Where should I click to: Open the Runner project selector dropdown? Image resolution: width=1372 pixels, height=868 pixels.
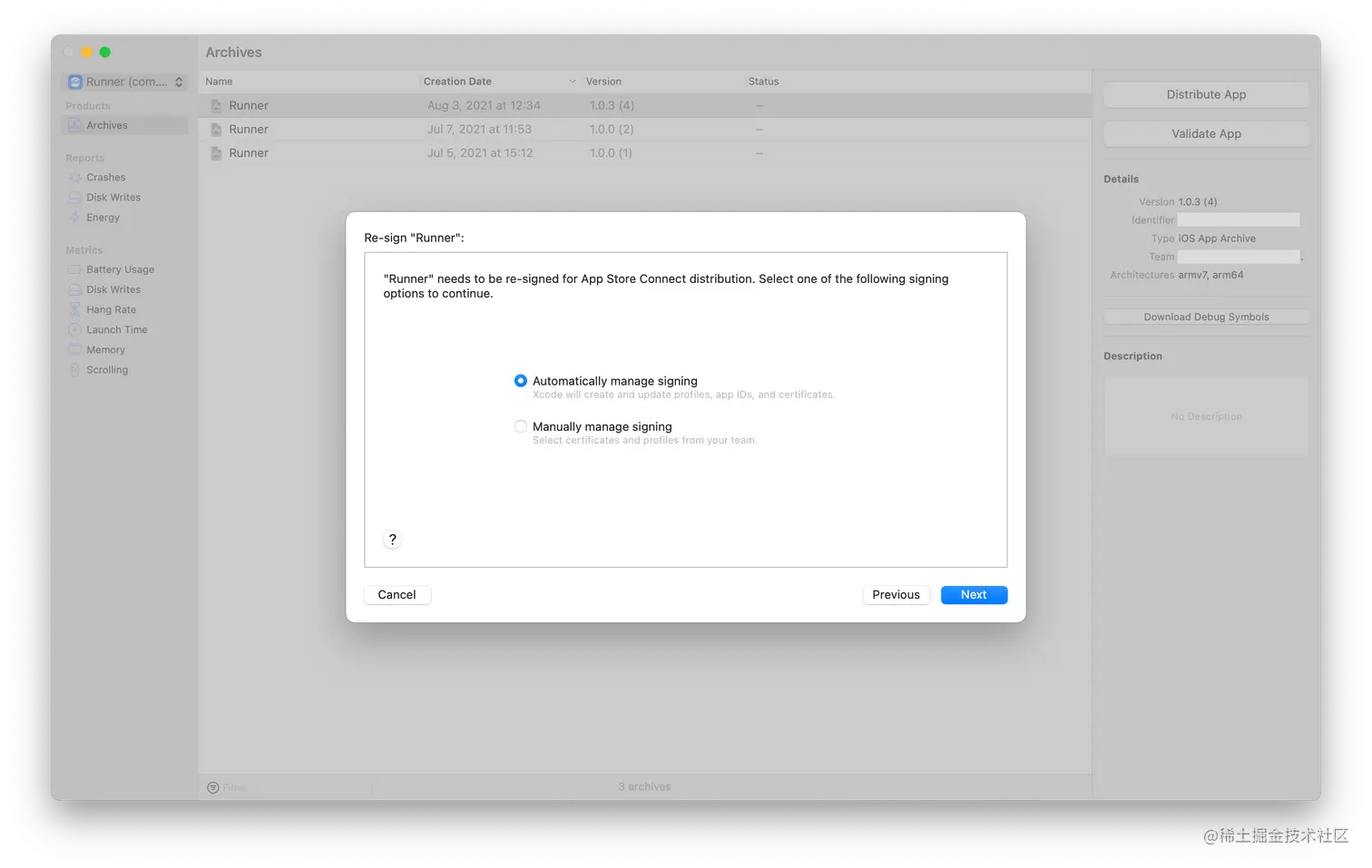pyautogui.click(x=125, y=82)
